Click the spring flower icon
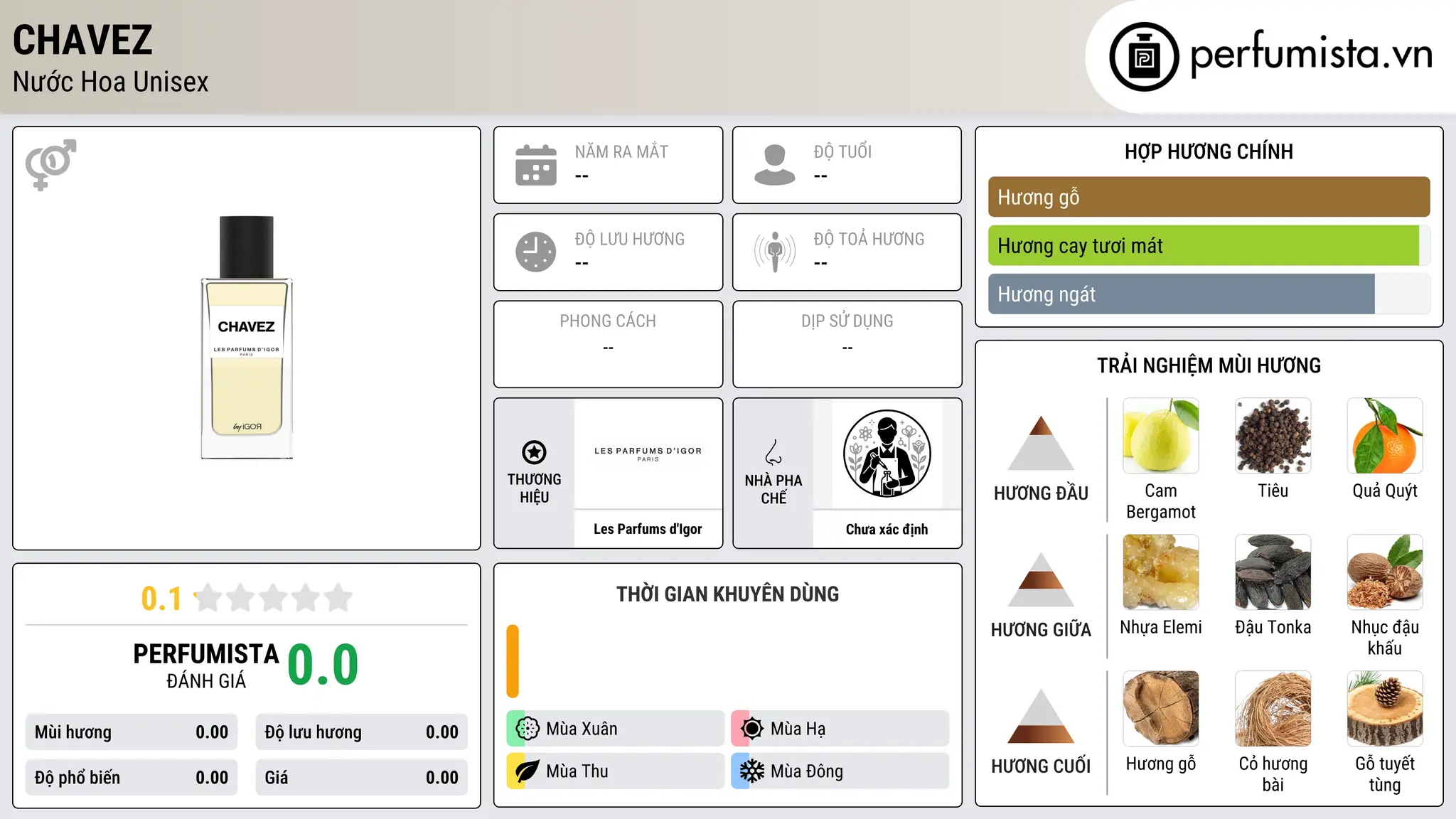This screenshot has height=819, width=1456. (x=528, y=729)
